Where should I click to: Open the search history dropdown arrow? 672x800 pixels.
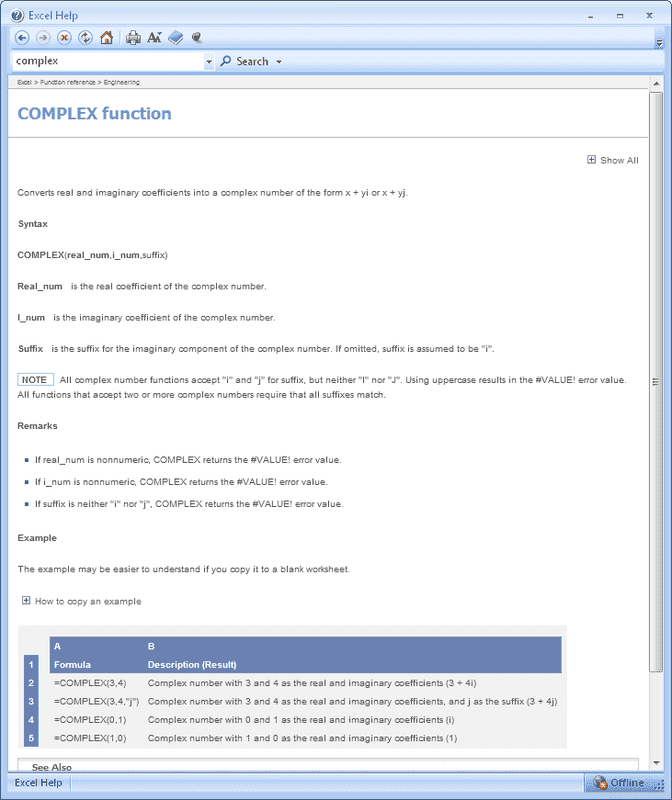click(209, 62)
